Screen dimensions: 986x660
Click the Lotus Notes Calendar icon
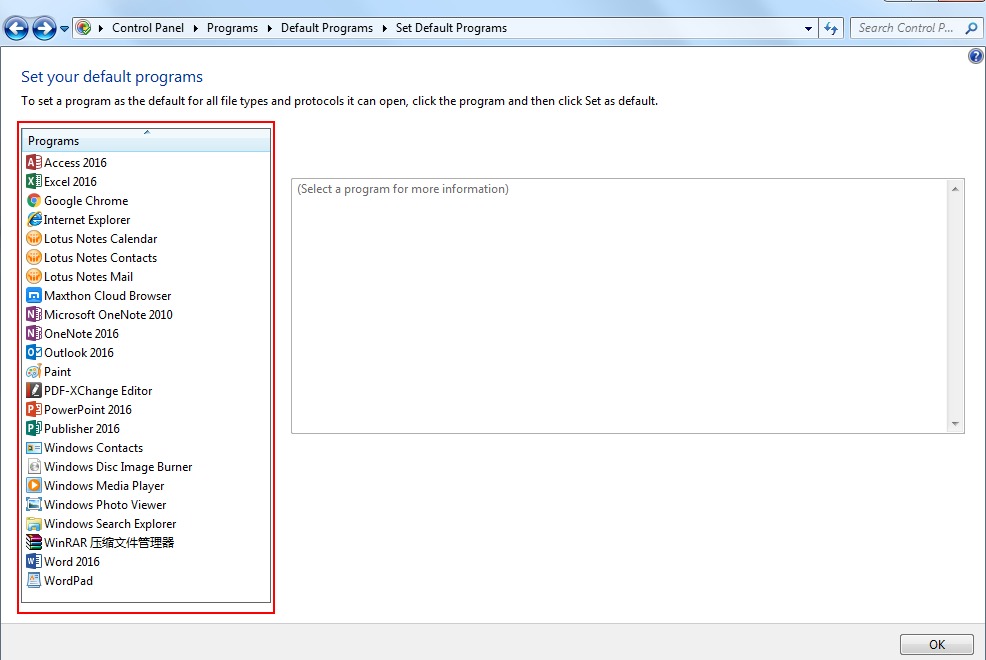[34, 238]
